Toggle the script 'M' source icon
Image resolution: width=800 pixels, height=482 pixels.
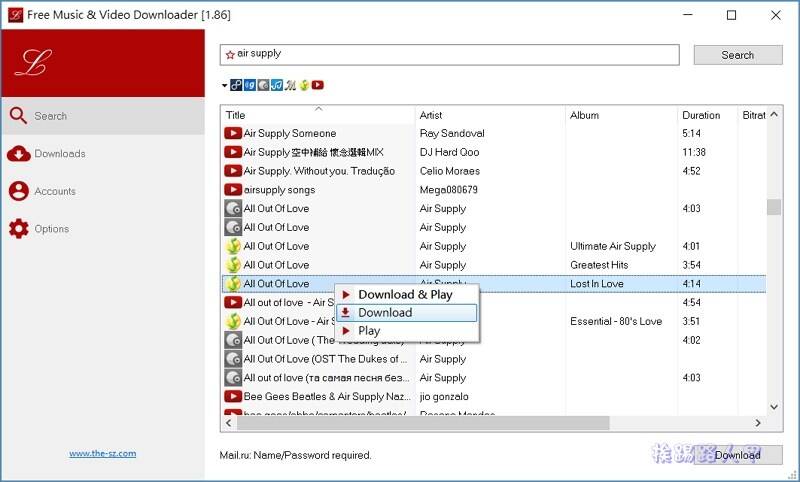coord(290,85)
